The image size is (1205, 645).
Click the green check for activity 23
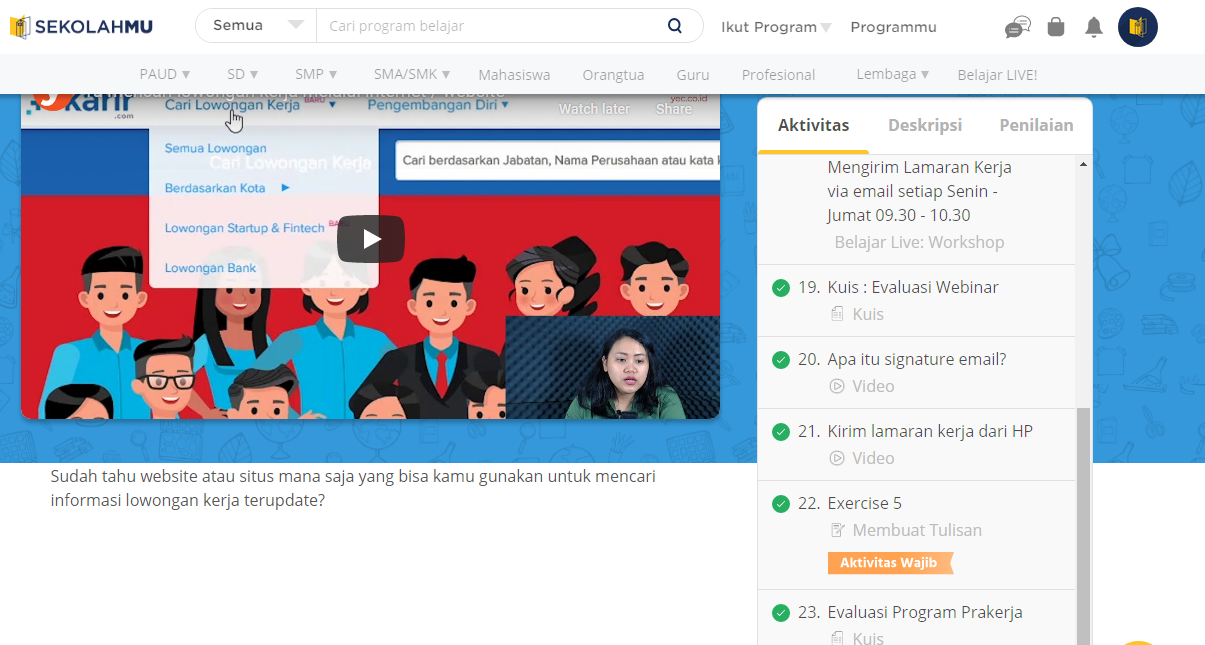point(781,613)
